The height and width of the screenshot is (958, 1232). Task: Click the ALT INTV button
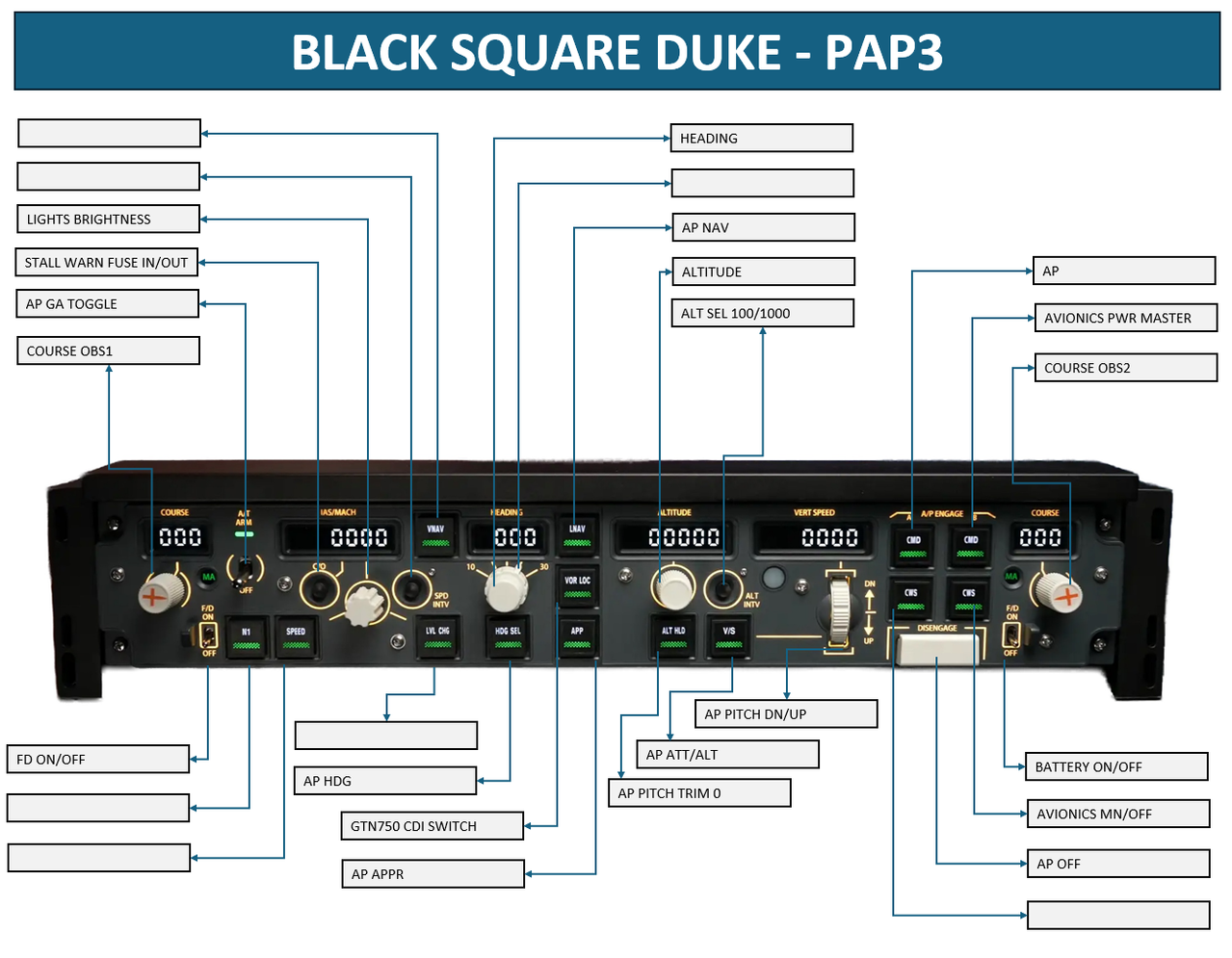pos(723,588)
